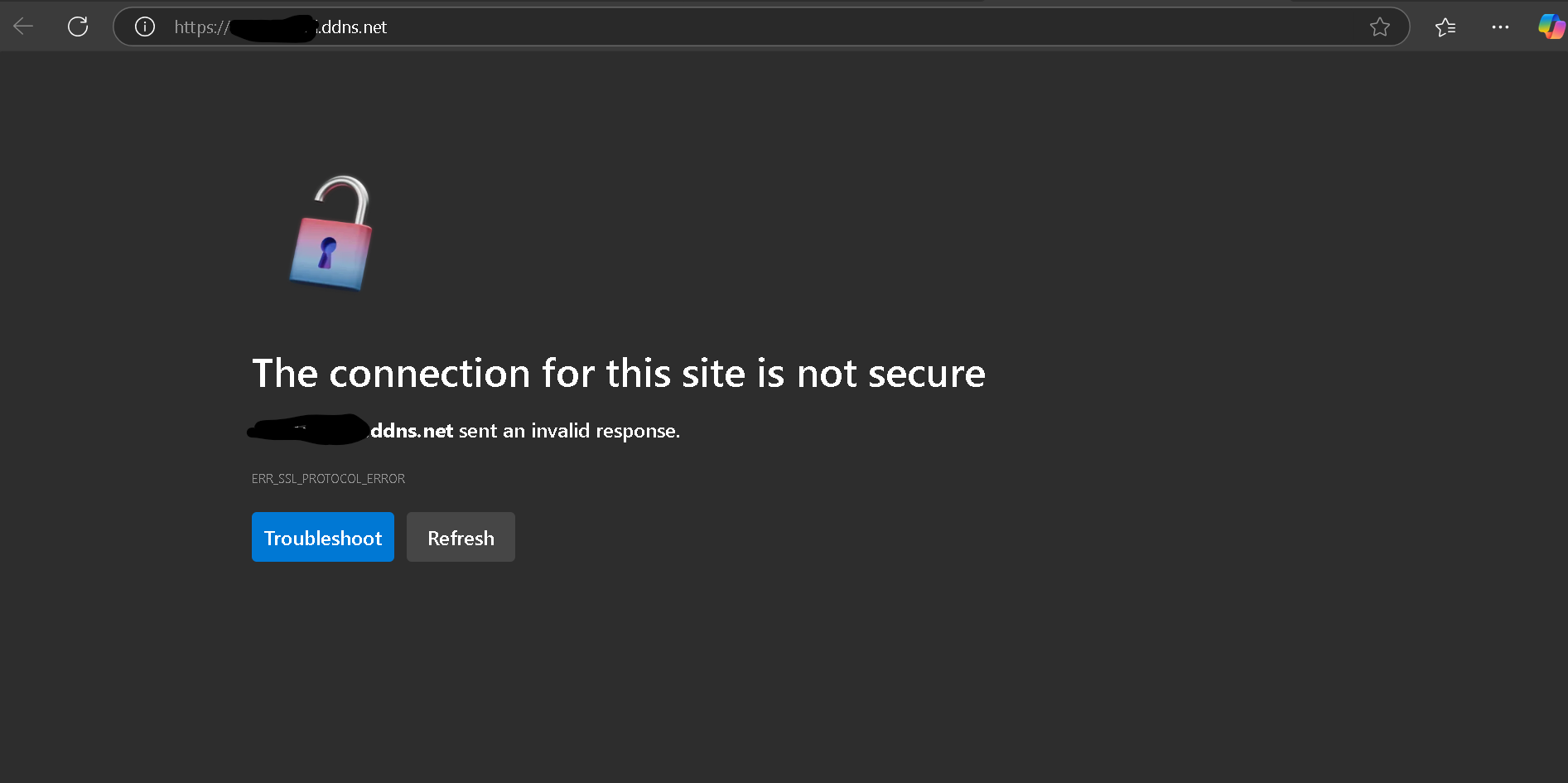Screen dimensions: 1568x783
Task: Click "not secure" in the heading
Action: click(x=890, y=374)
